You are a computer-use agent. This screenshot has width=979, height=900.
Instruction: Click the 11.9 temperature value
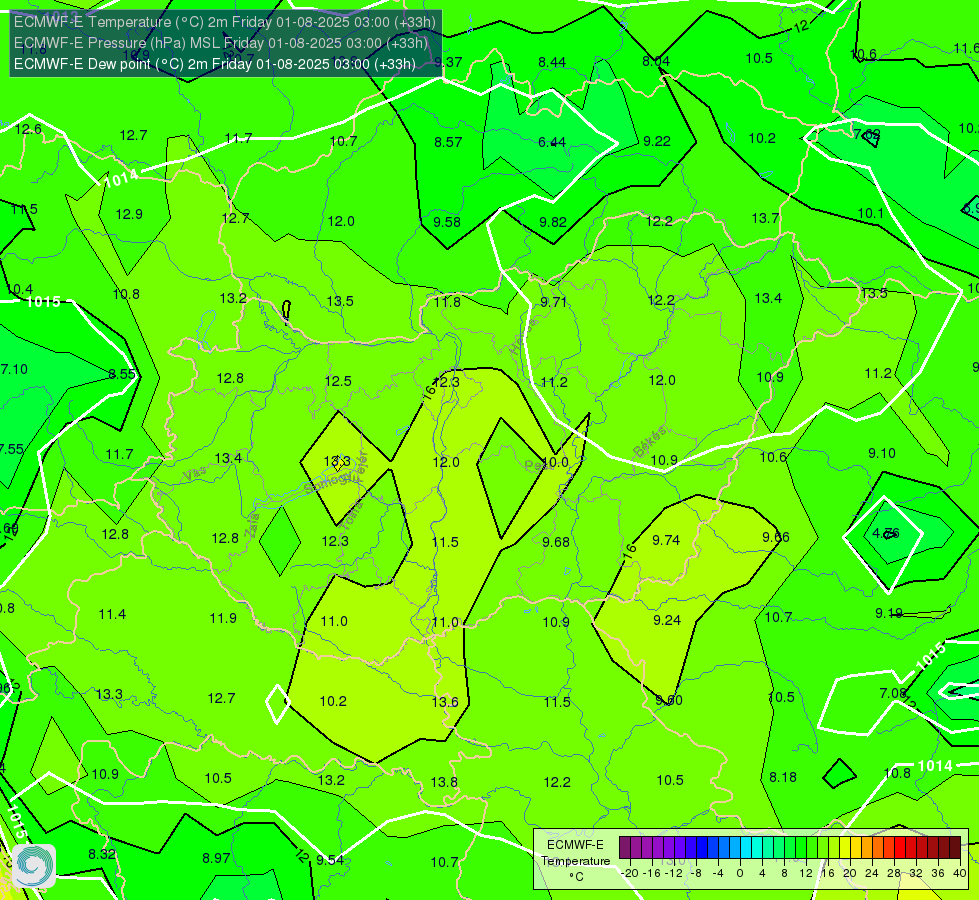point(223,618)
